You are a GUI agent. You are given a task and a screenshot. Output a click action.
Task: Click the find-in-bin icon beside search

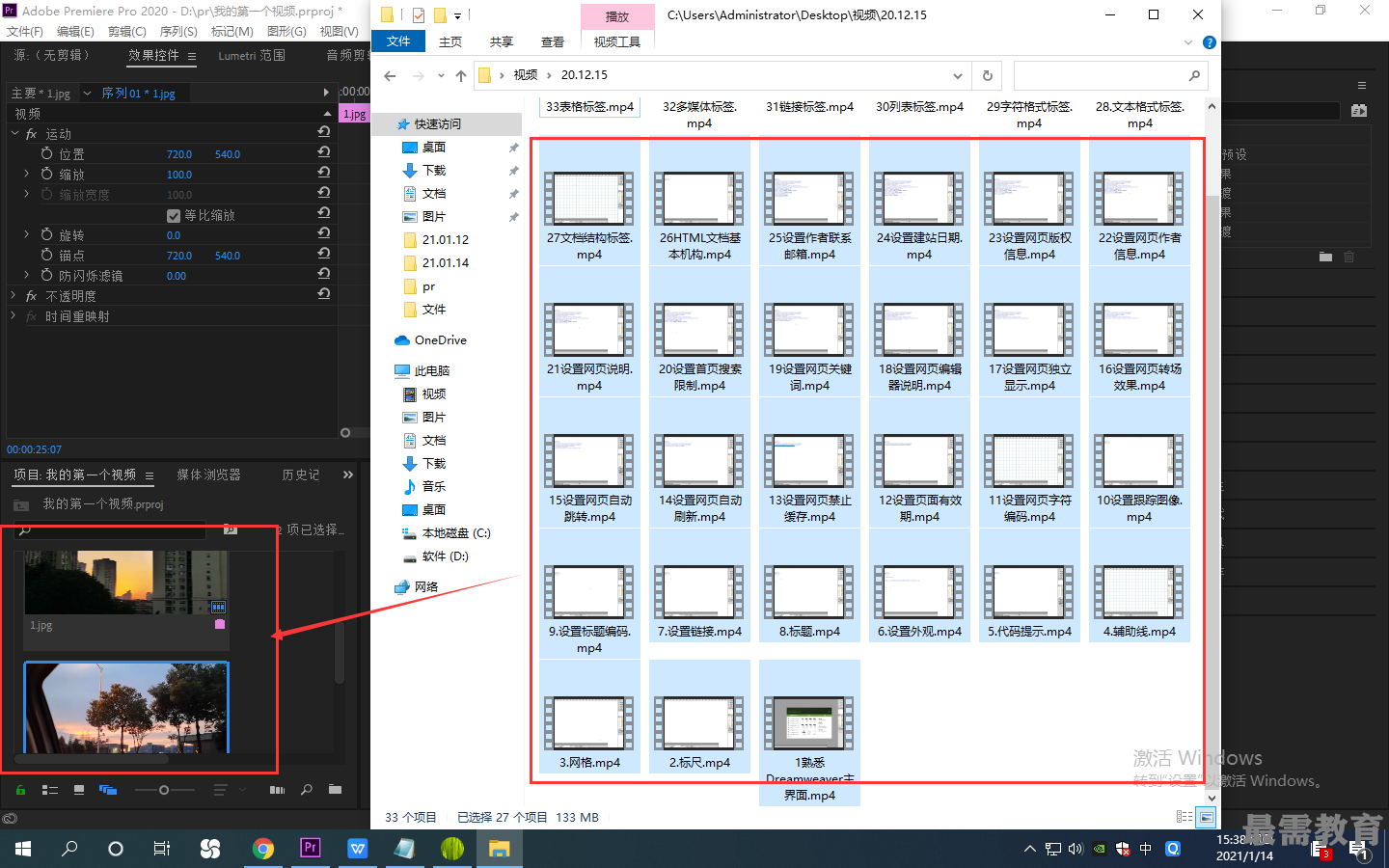230,529
